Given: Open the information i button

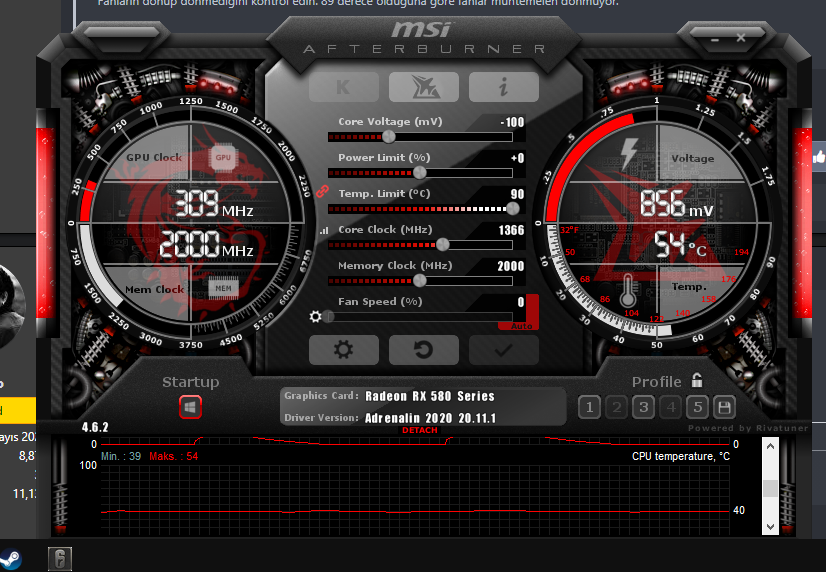Looking at the screenshot, I should click(x=504, y=86).
